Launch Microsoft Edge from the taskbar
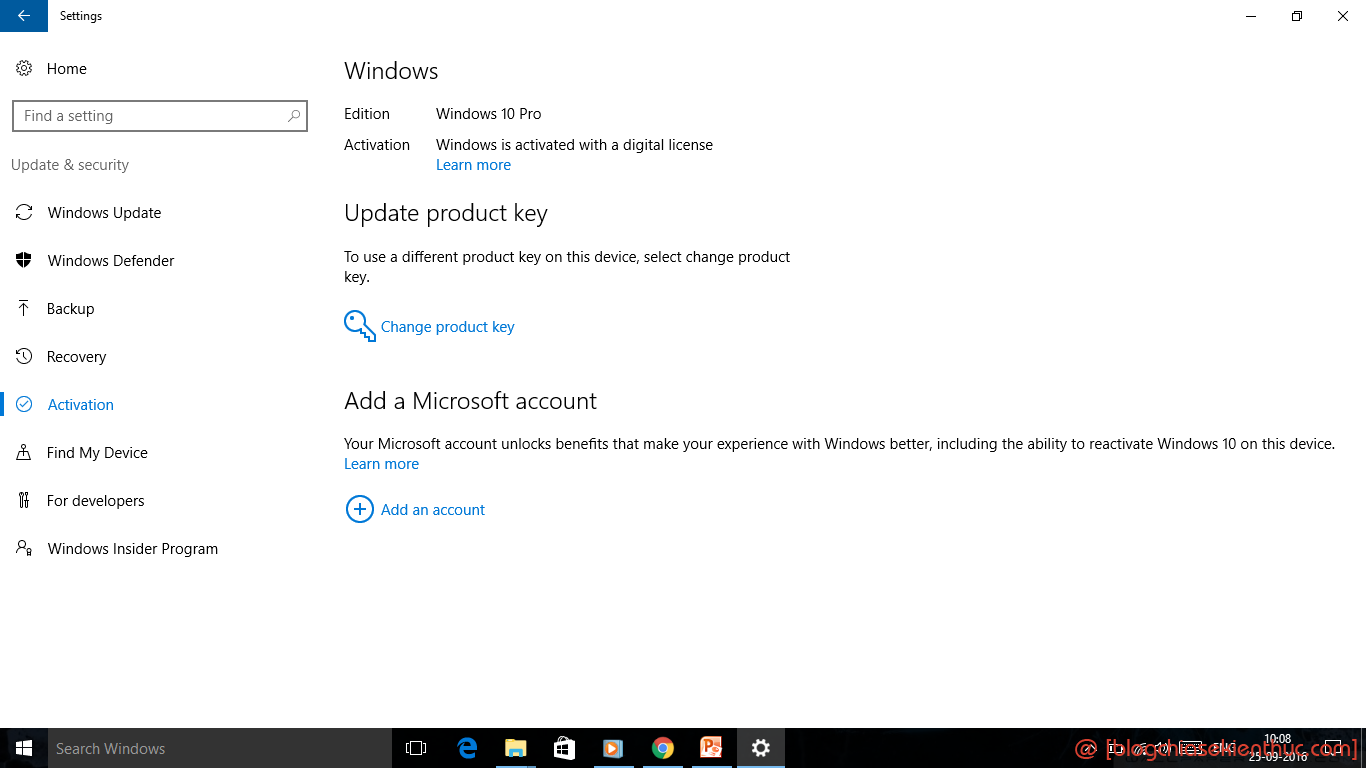Image resolution: width=1366 pixels, height=768 pixels. click(467, 748)
